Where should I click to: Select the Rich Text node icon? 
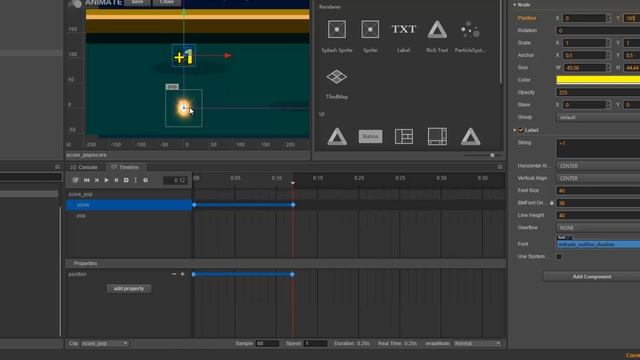click(x=437, y=30)
